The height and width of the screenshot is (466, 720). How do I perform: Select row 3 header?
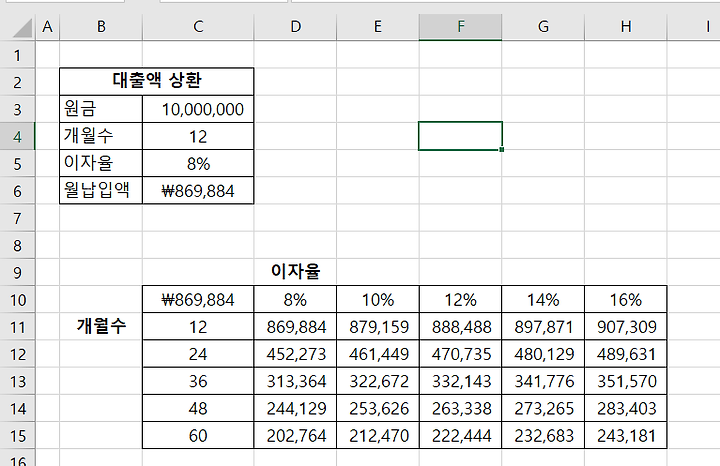(x=17, y=109)
